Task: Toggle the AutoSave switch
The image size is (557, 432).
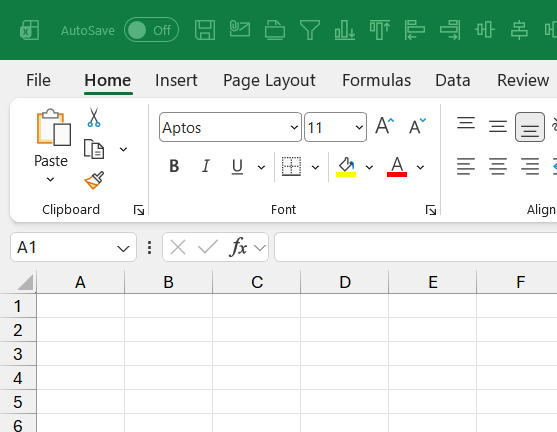Action: [151, 30]
